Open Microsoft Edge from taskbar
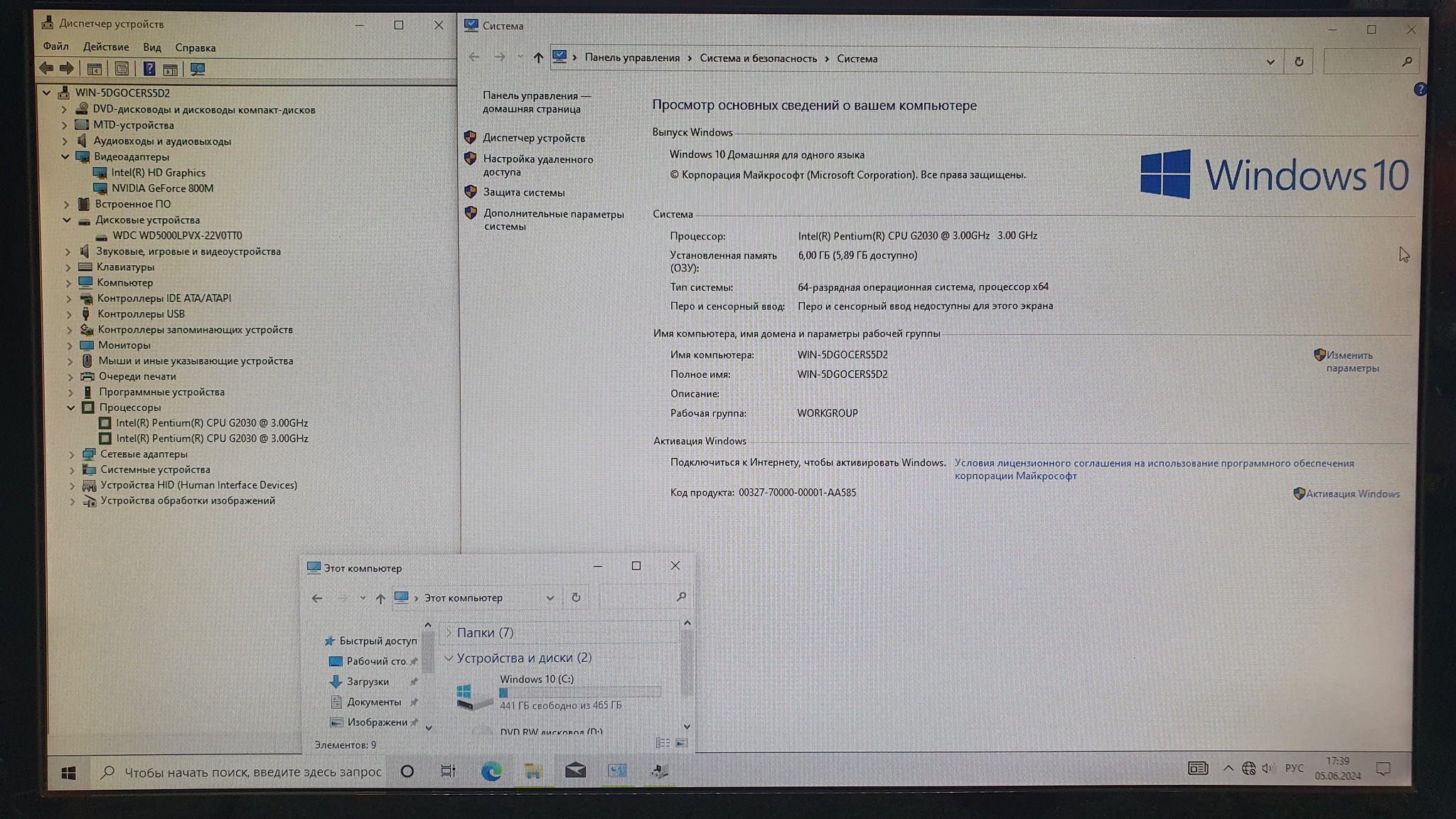The image size is (1456, 819). pyautogui.click(x=491, y=771)
